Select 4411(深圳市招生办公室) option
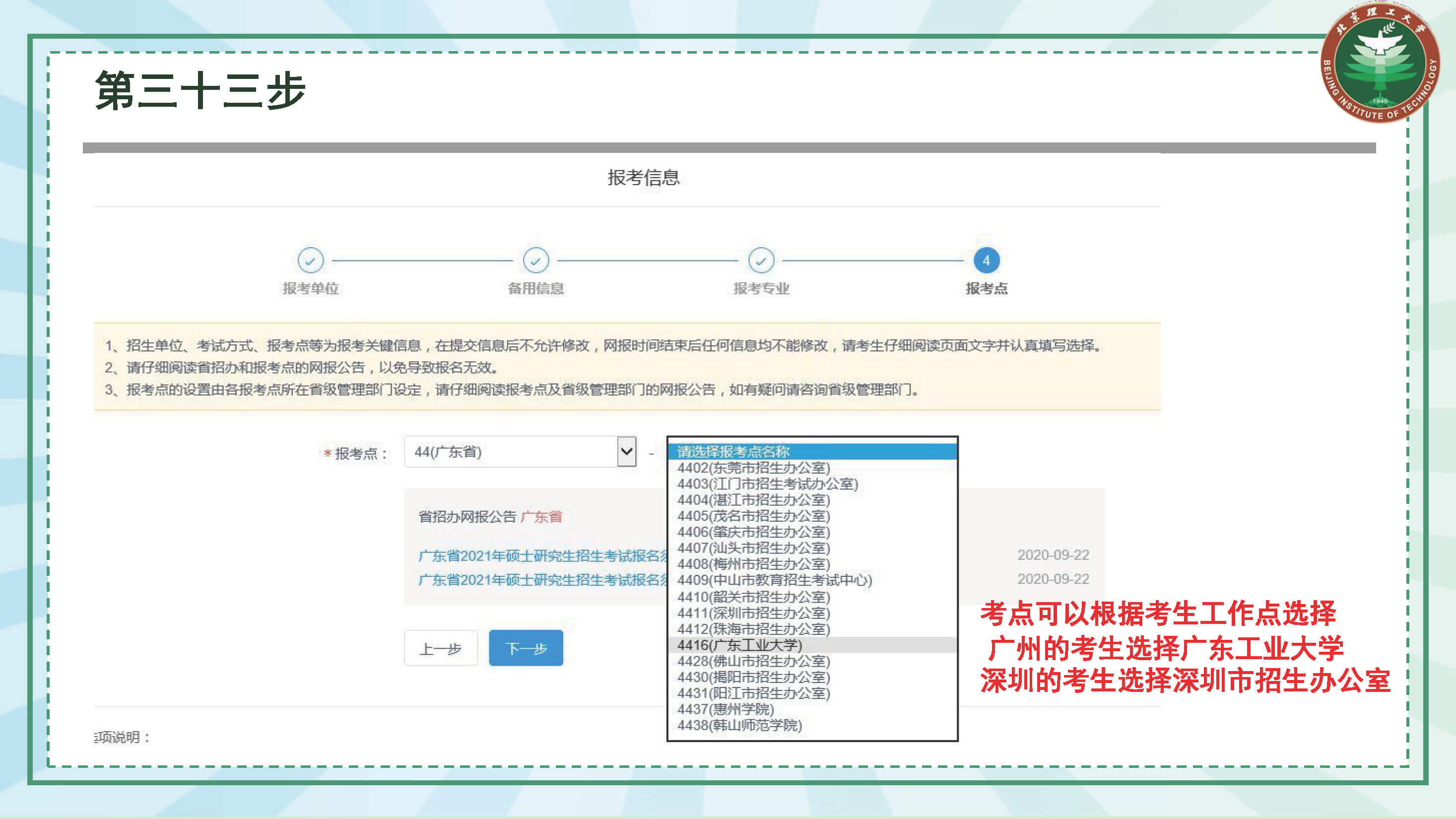Image resolution: width=1456 pixels, height=819 pixels. (x=753, y=613)
